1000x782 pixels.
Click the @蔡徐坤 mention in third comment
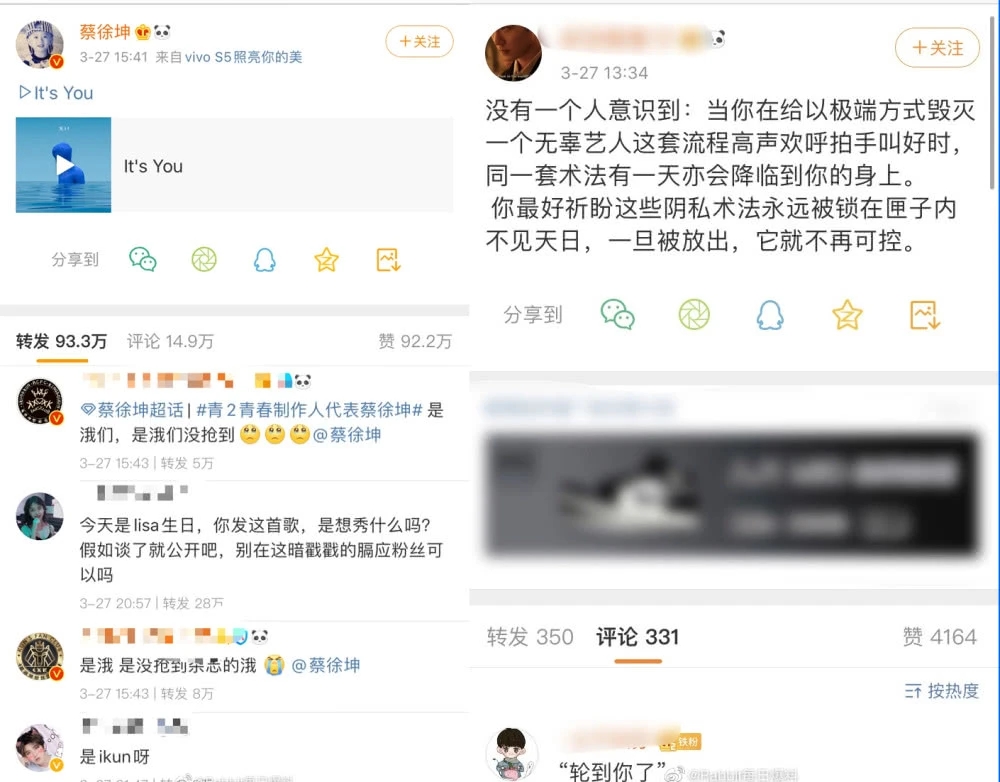[326, 665]
